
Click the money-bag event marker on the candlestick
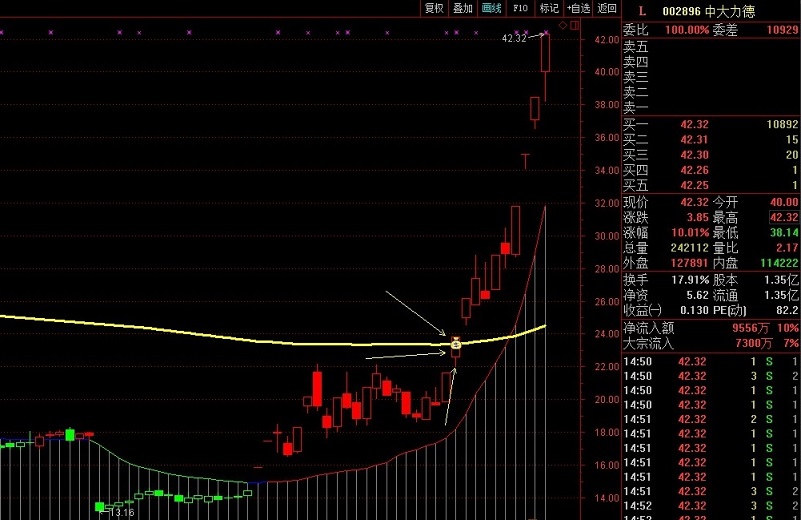[456, 343]
